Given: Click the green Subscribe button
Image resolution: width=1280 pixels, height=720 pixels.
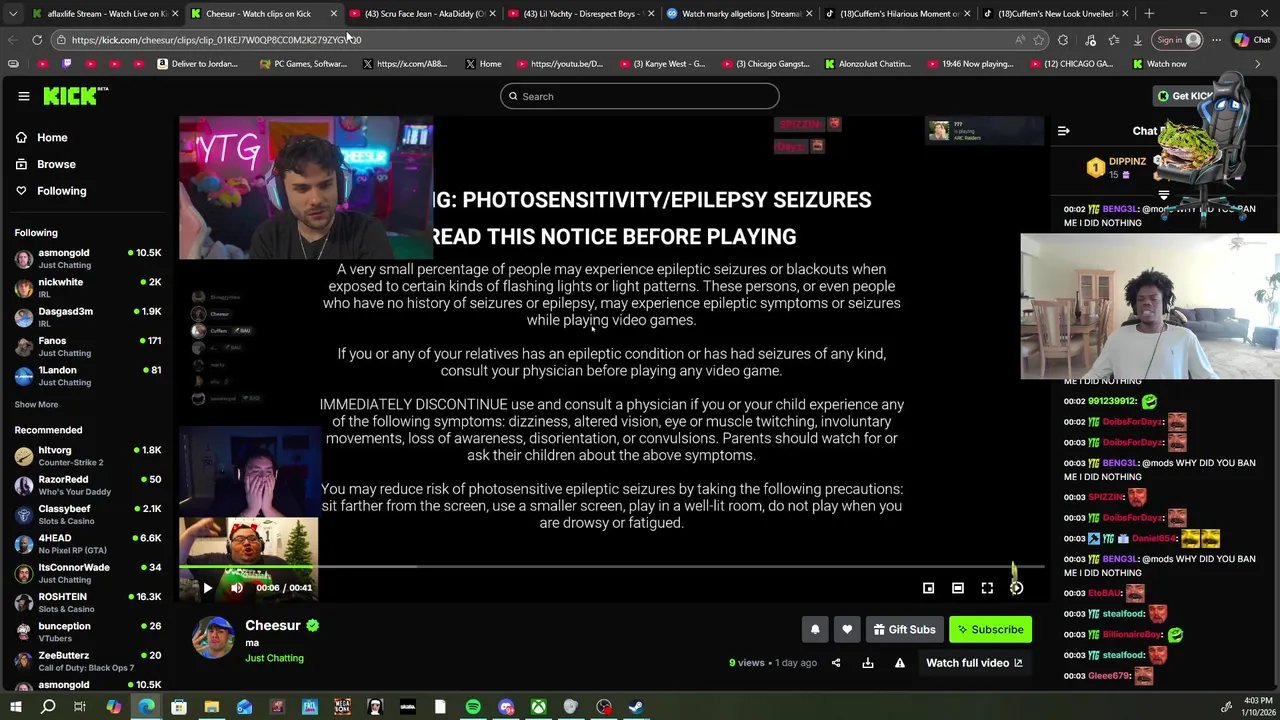Looking at the screenshot, I should (x=990, y=629).
